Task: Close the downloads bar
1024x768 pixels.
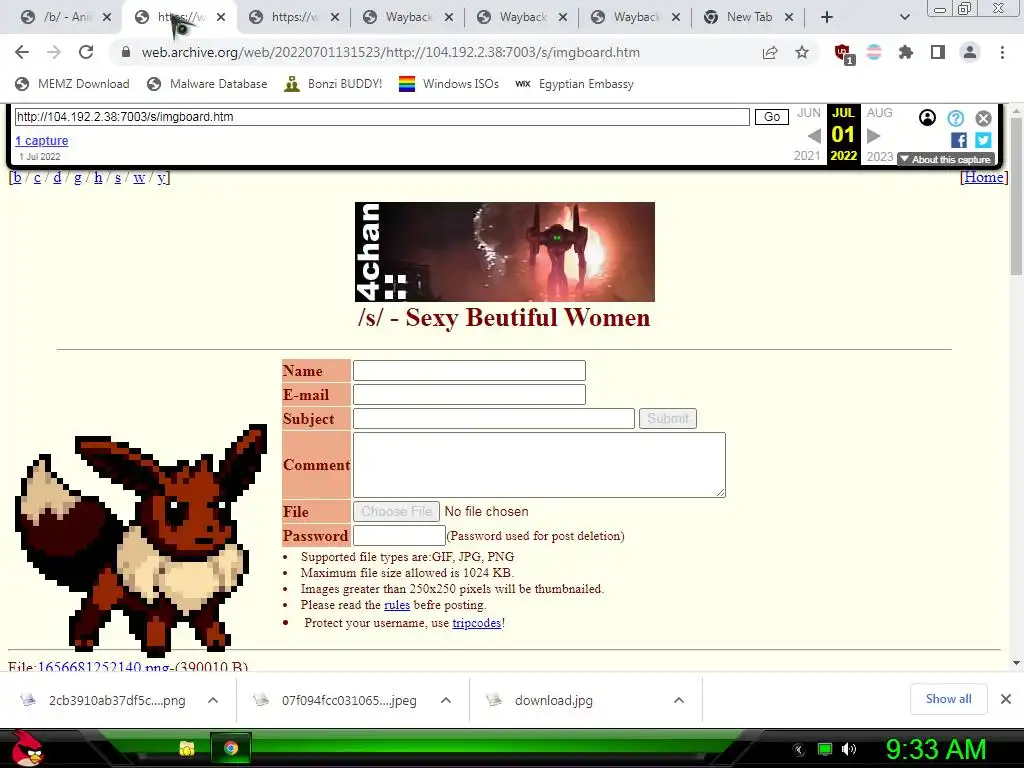Action: point(1006,699)
